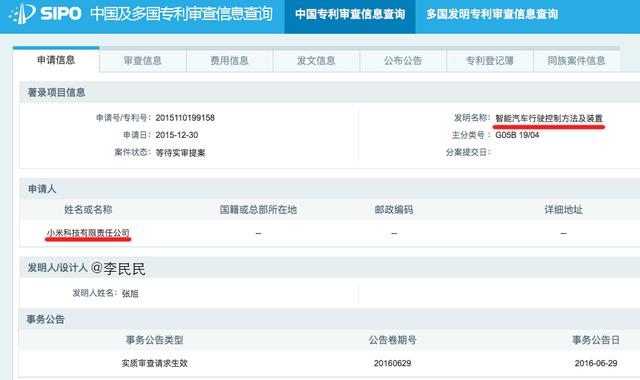Open the 同族案件信息 tab
This screenshot has height=380, width=640.
coord(576,61)
